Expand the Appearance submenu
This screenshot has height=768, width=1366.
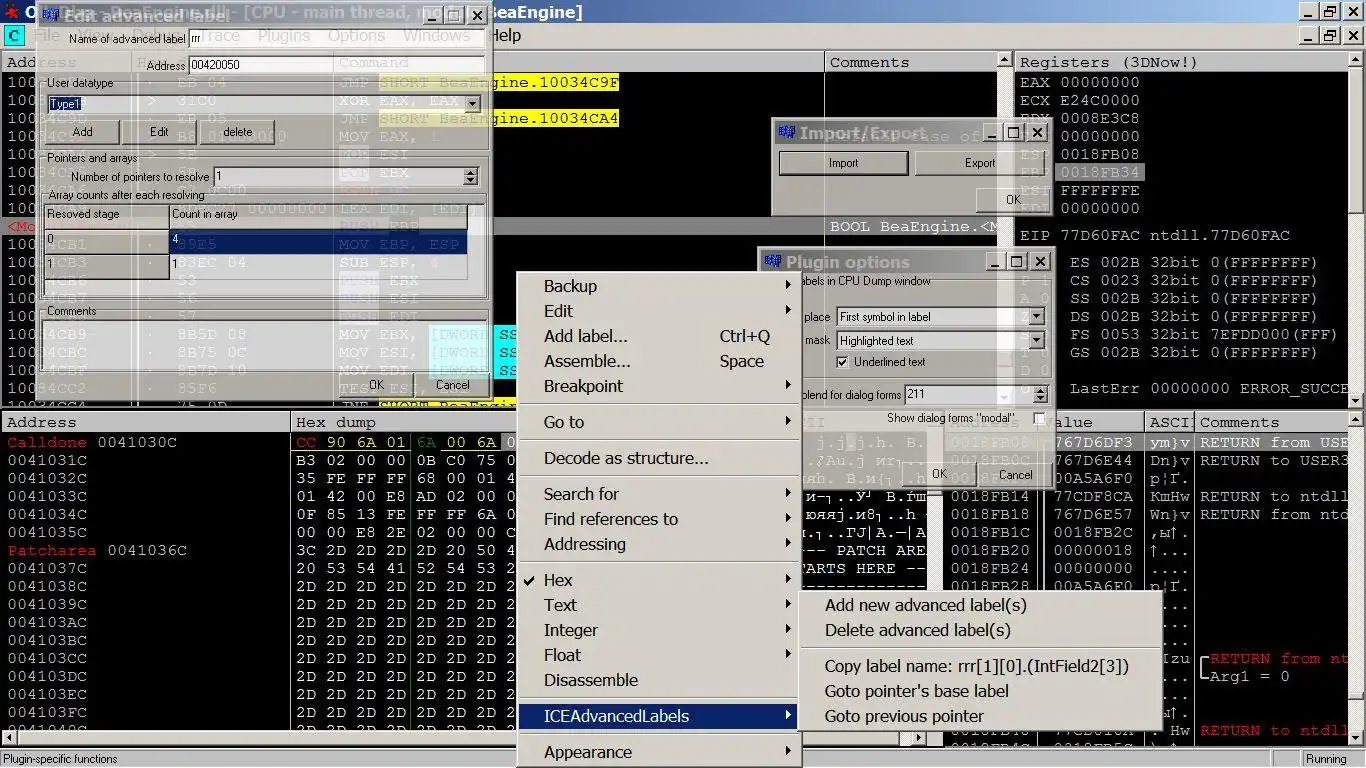(660, 752)
